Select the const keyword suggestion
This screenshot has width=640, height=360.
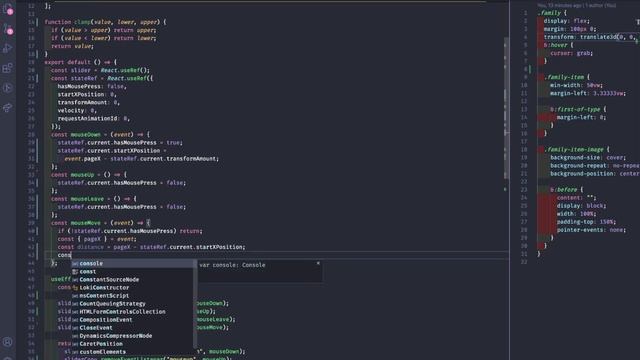point(132,271)
